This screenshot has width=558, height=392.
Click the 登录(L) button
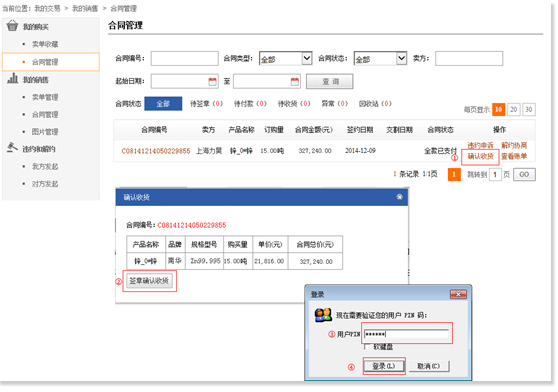[384, 366]
